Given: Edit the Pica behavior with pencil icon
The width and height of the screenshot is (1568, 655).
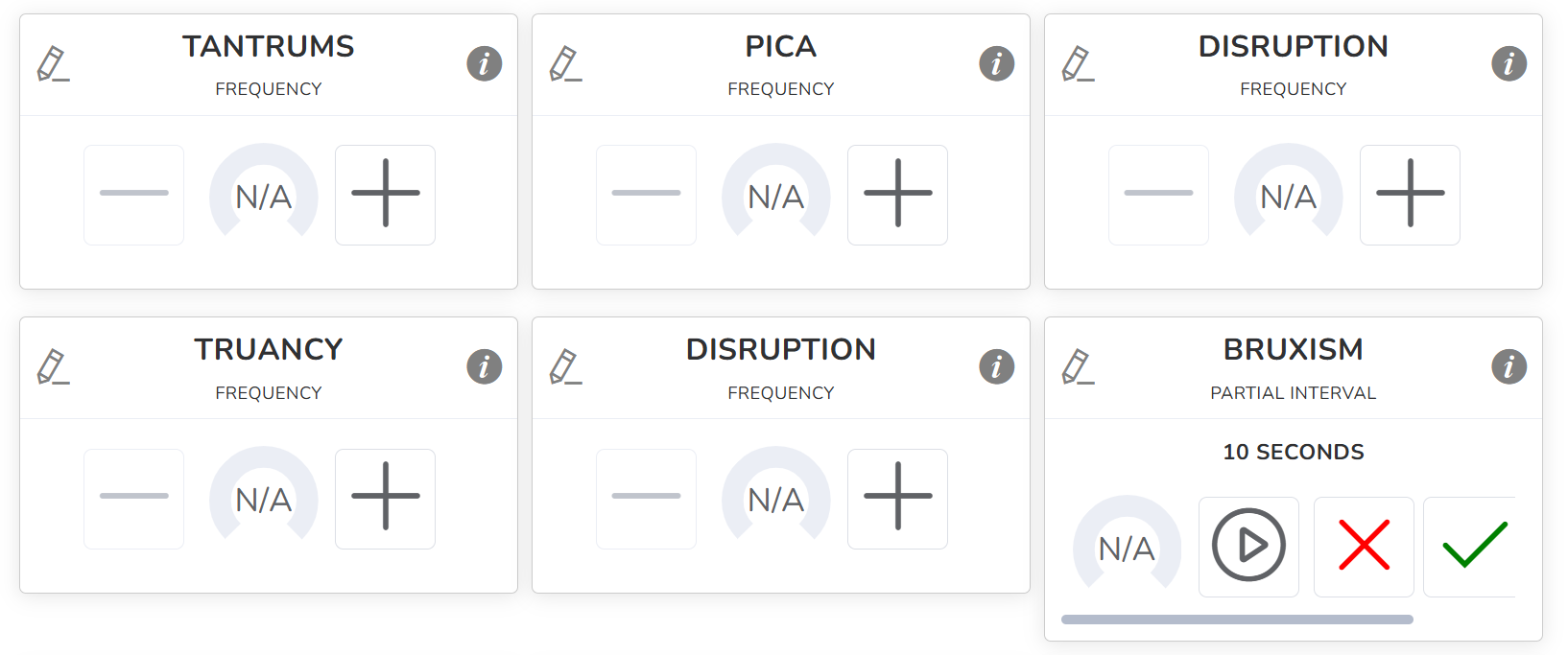Looking at the screenshot, I should tap(565, 64).
